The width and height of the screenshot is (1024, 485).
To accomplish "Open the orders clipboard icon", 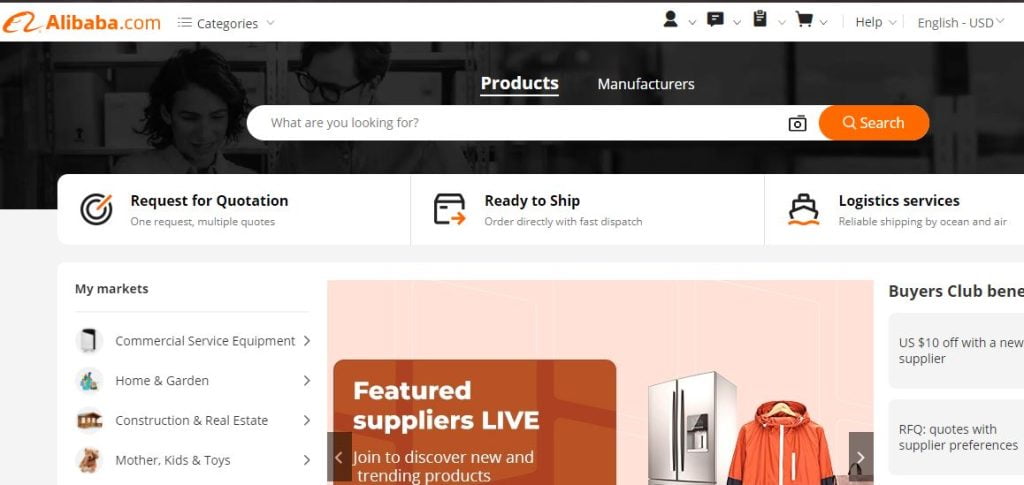I will coord(760,19).
